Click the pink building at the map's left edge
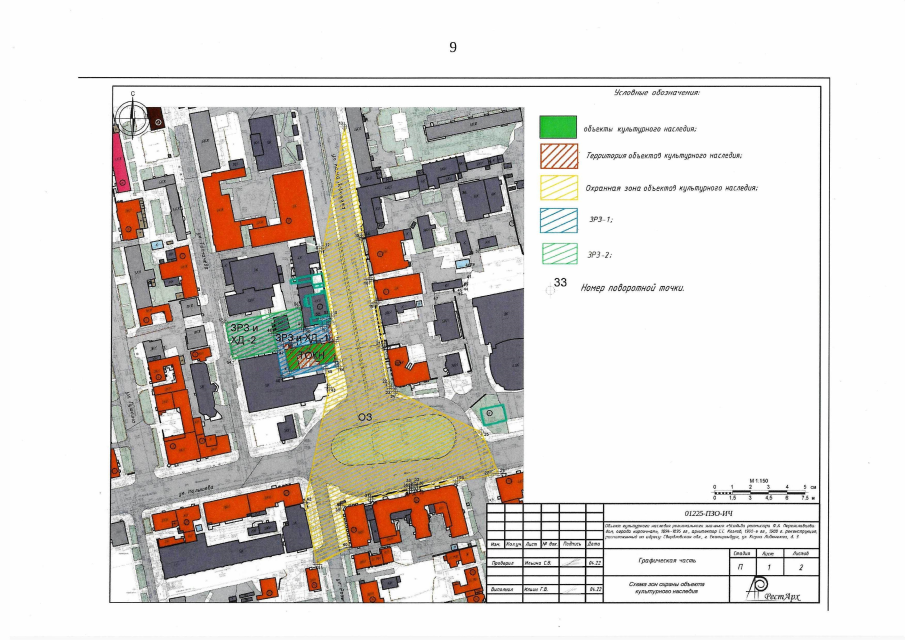The image size is (905, 640). point(119,162)
